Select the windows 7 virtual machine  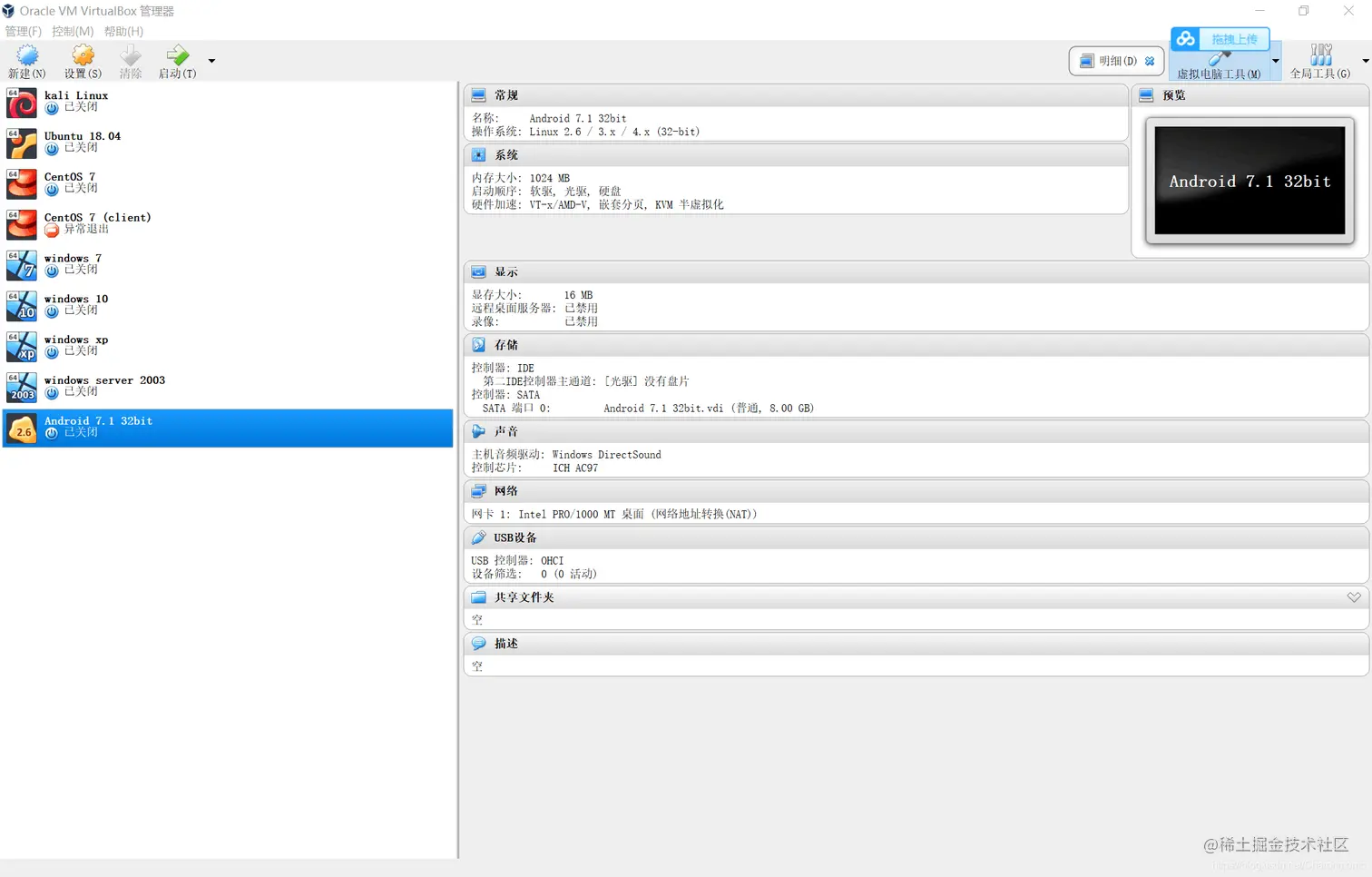point(228,264)
